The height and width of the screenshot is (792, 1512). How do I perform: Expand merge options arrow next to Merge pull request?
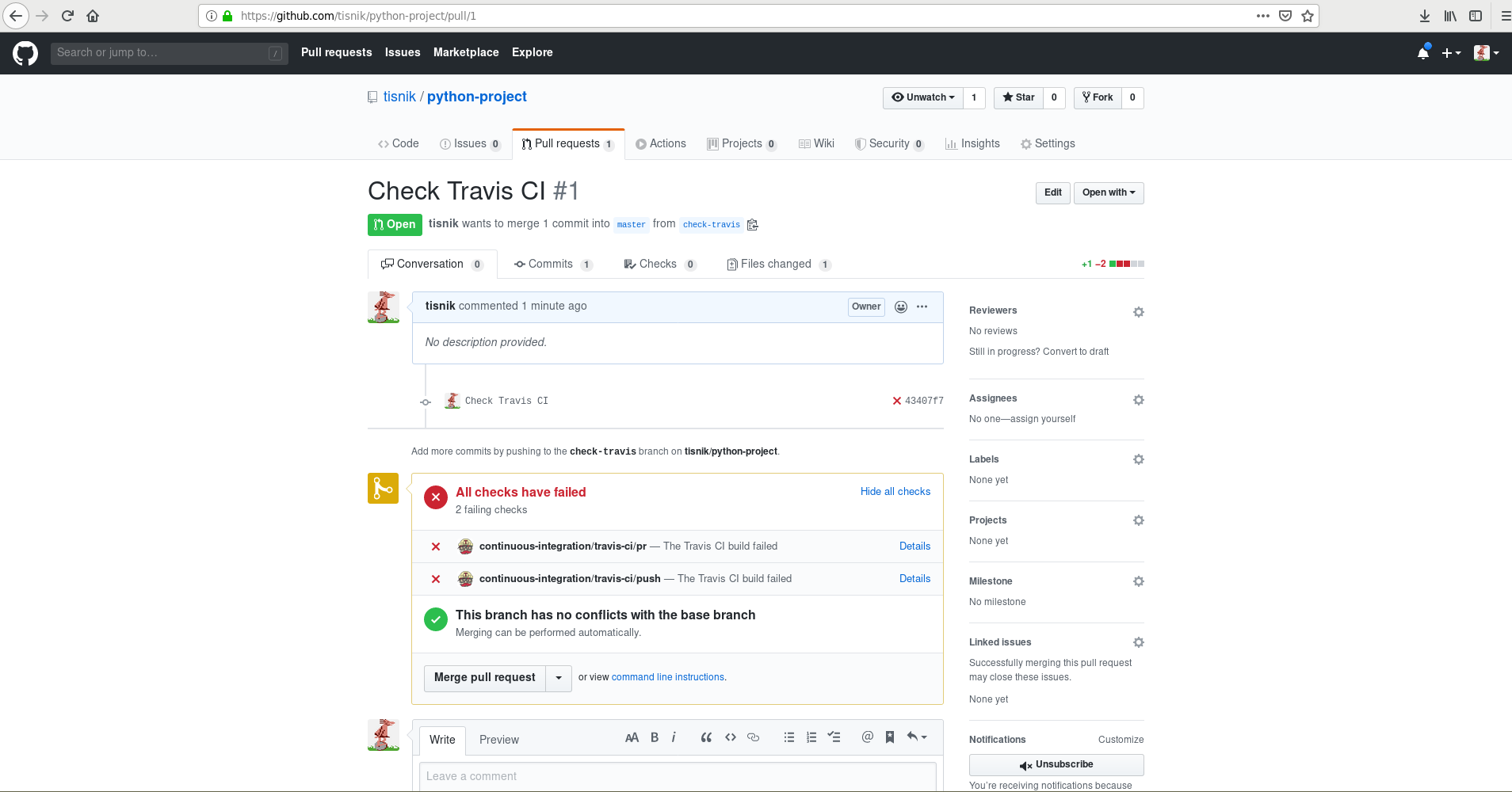pyautogui.click(x=559, y=678)
